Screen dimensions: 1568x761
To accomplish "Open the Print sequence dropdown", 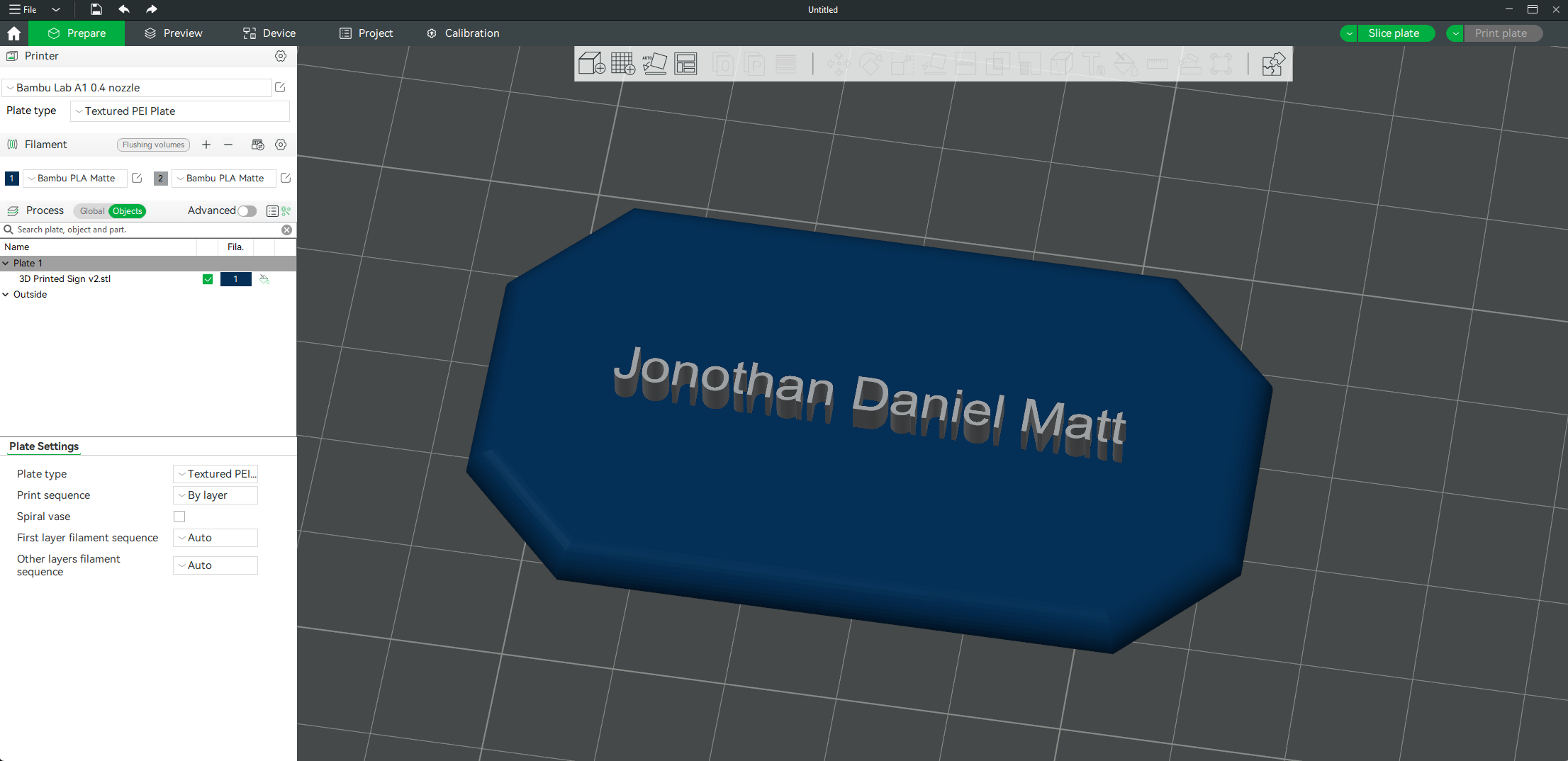I will (215, 495).
